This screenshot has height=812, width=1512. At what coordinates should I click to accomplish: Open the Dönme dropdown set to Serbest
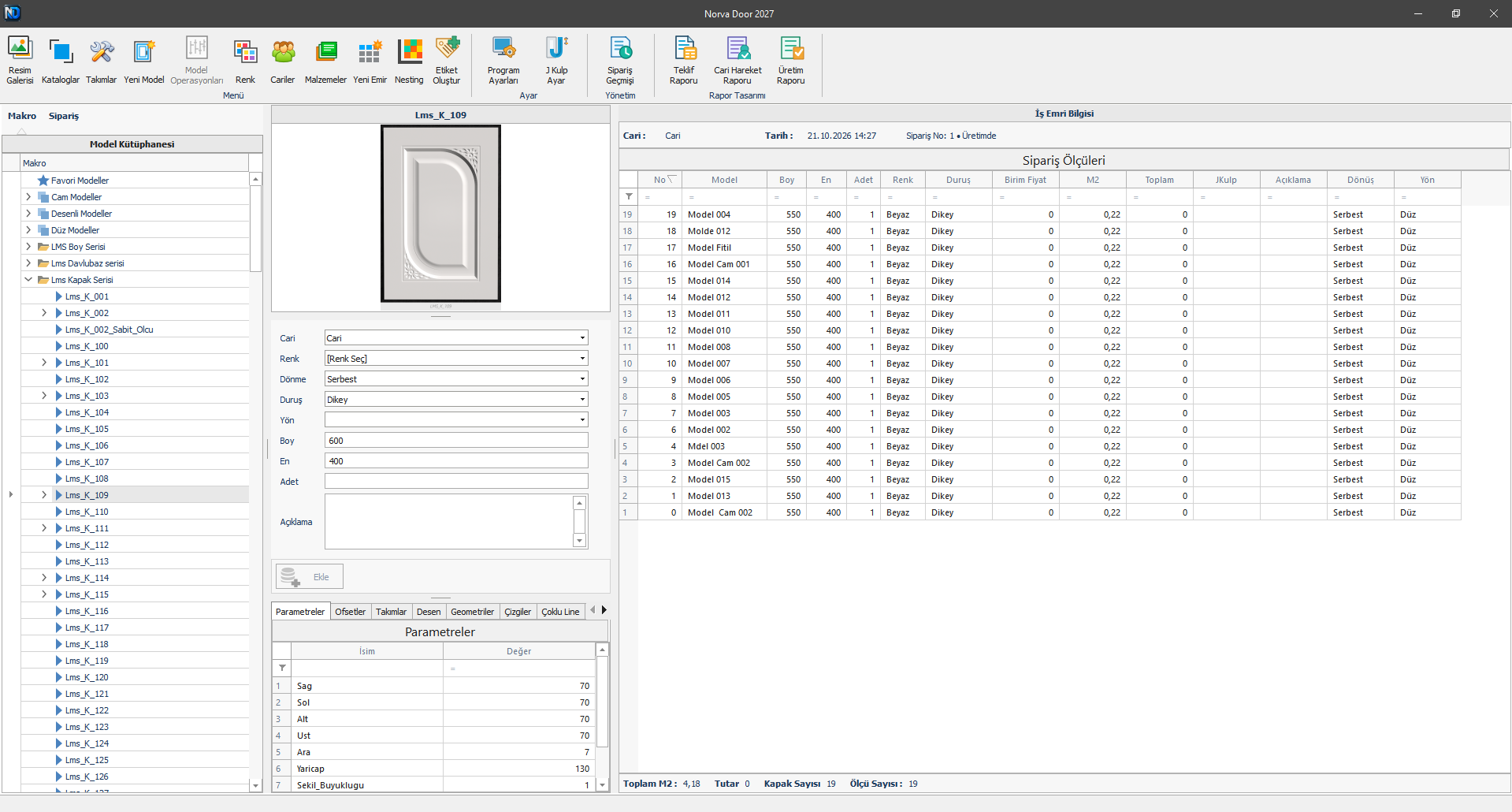[x=582, y=379]
